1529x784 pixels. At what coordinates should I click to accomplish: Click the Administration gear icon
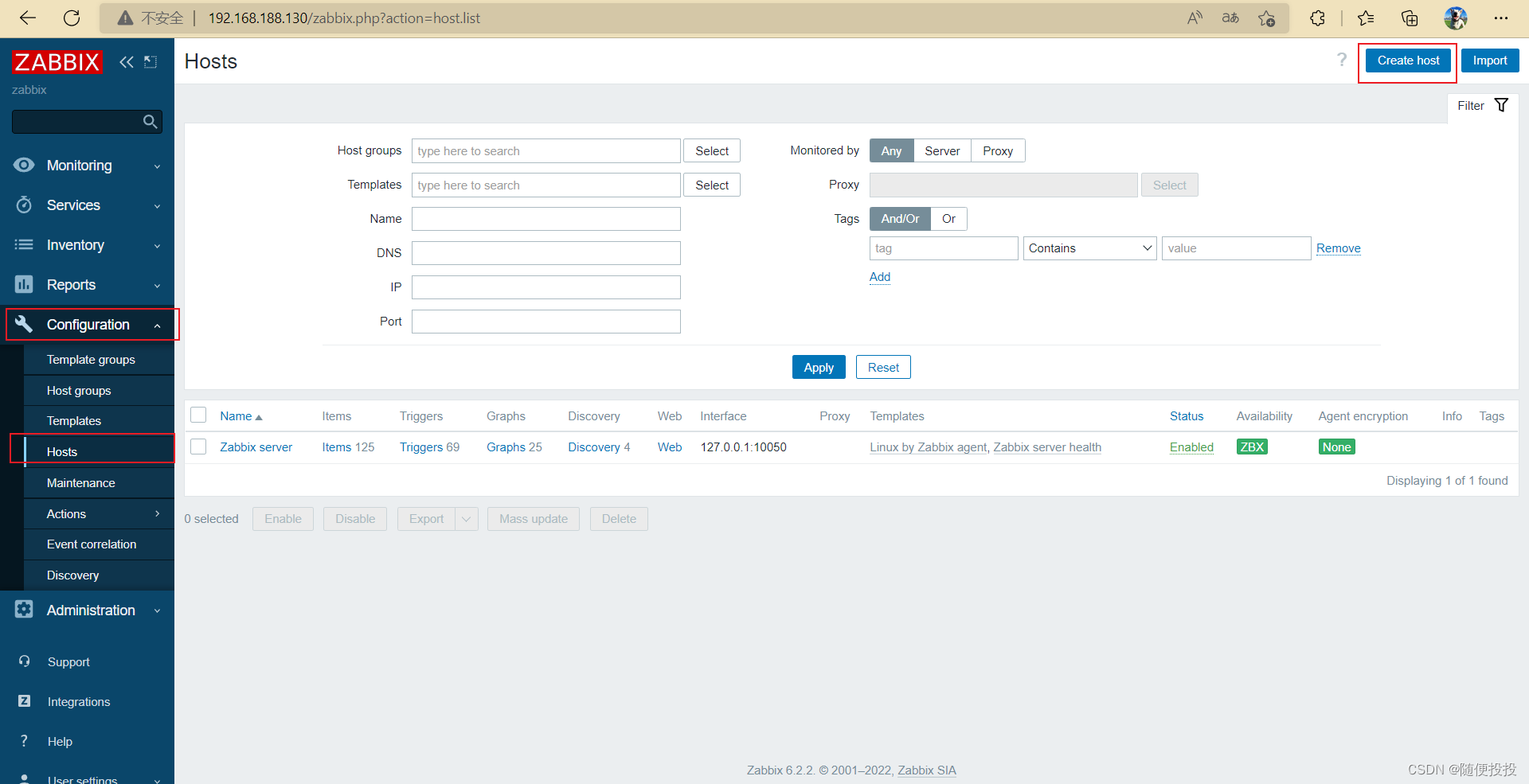tap(24, 610)
